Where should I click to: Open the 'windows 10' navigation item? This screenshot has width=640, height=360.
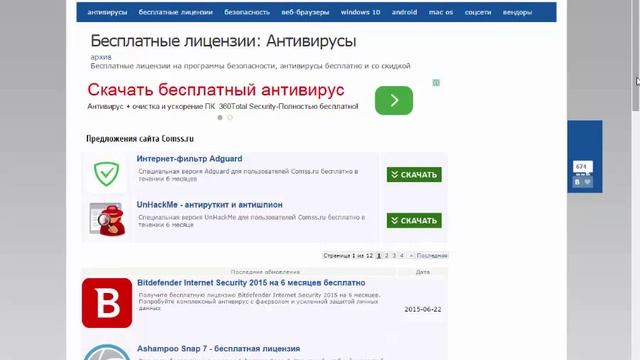click(x=360, y=12)
